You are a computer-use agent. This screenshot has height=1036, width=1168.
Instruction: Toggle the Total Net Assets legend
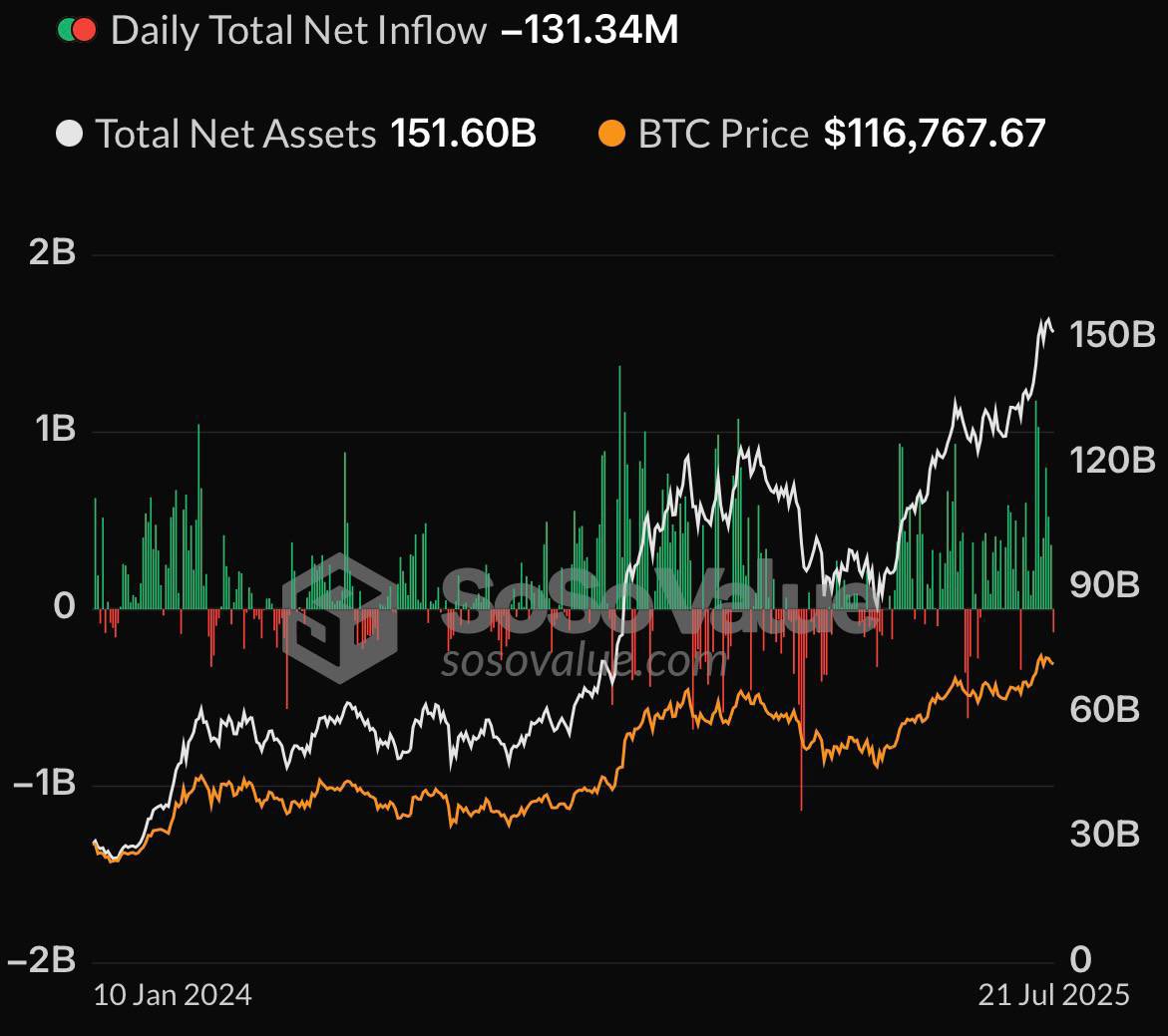(235, 134)
